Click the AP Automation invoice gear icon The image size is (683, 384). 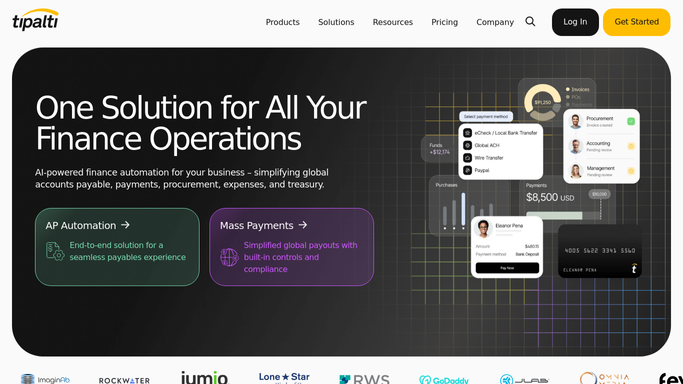click(55, 251)
